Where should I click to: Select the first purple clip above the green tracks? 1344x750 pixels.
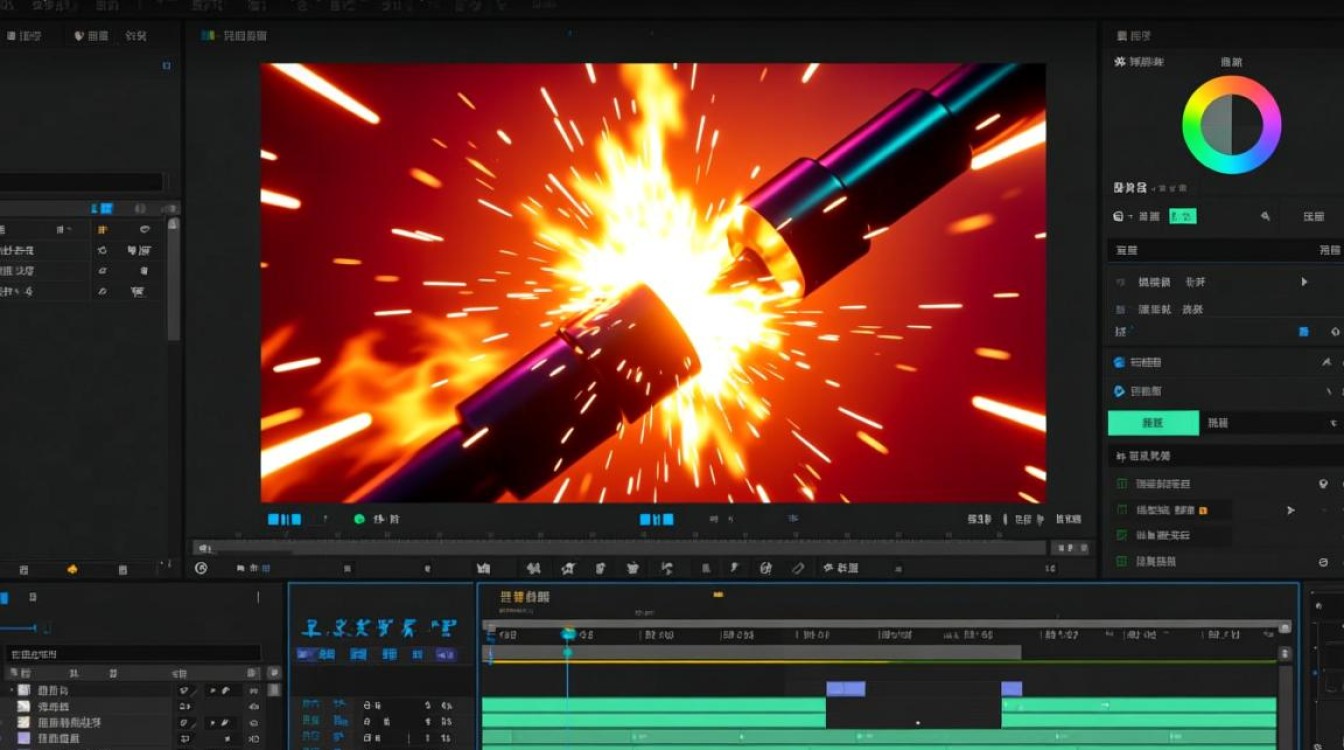click(x=846, y=689)
